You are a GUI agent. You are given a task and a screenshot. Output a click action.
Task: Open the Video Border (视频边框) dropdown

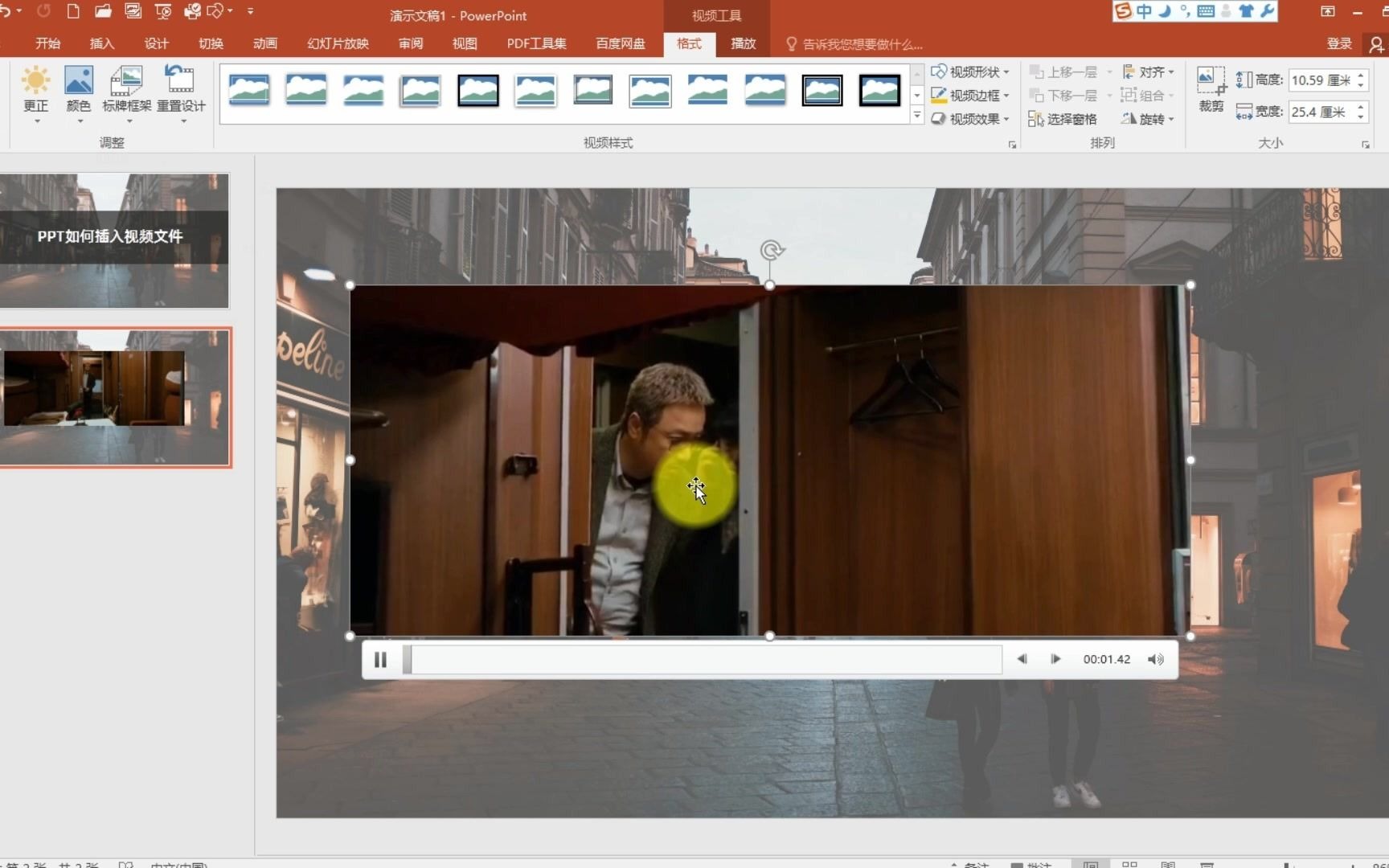[970, 95]
